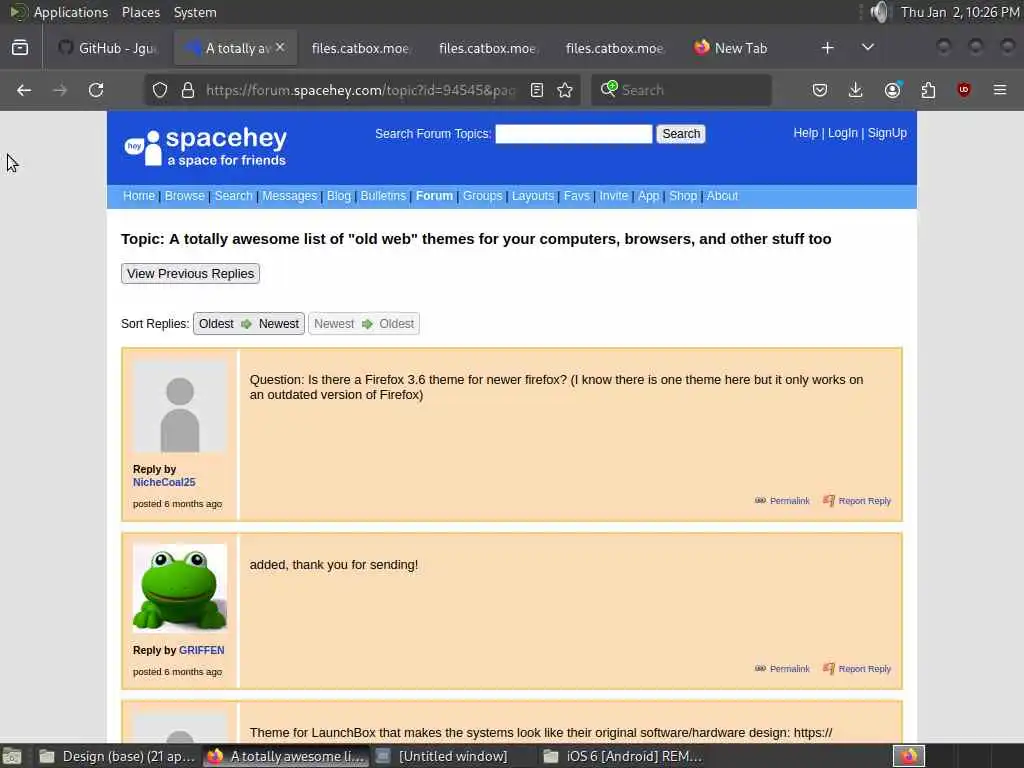The width and height of the screenshot is (1024, 768).
Task: Go to Home in the nav bar
Action: [x=138, y=196]
